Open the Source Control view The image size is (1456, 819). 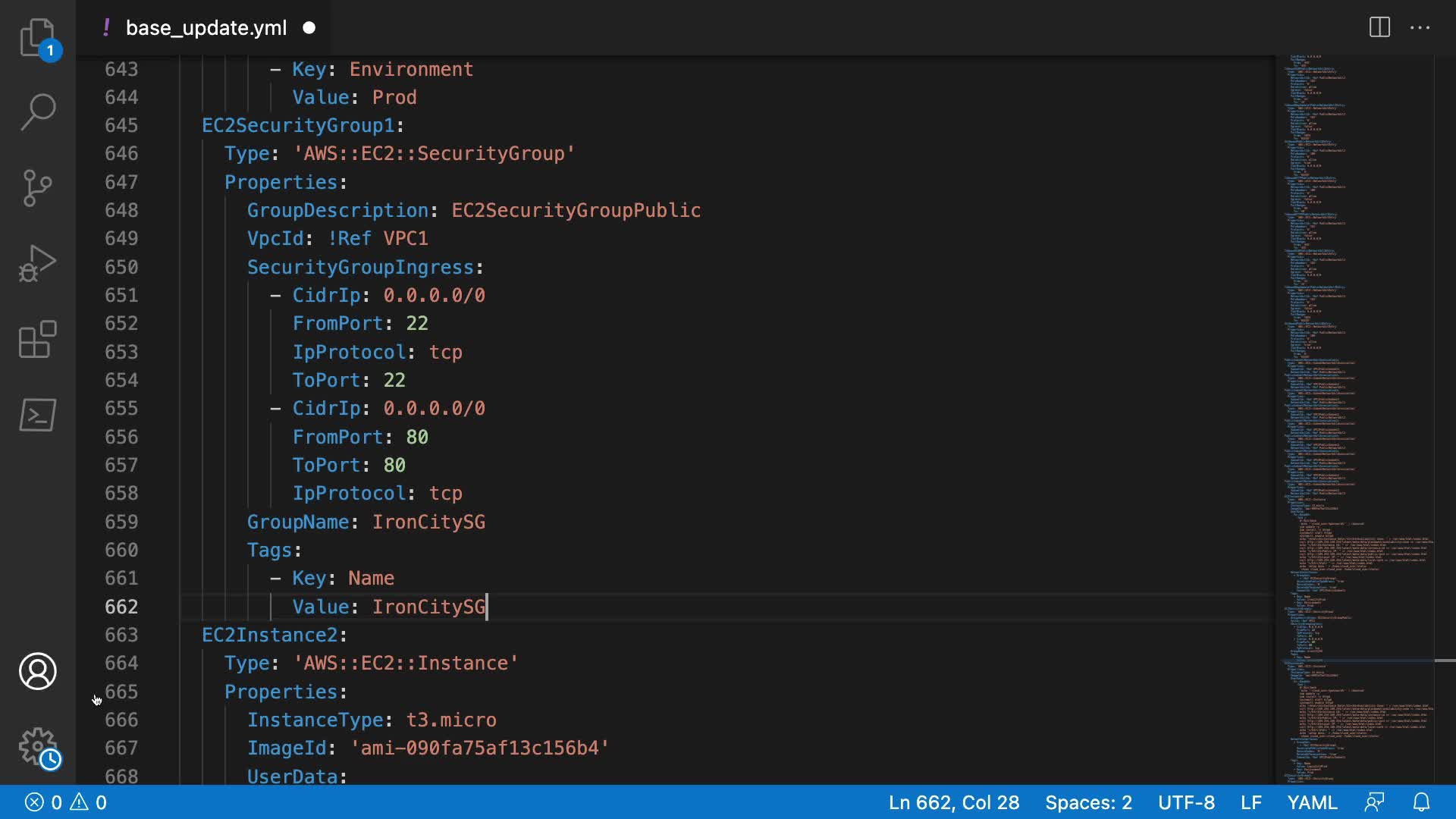coord(37,188)
